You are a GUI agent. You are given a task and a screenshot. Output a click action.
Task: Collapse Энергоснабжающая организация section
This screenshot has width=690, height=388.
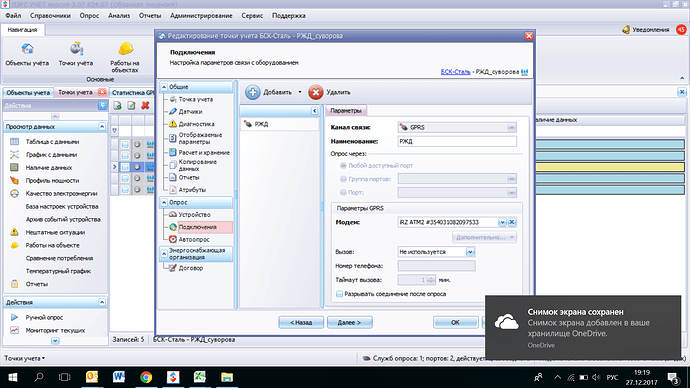(x=164, y=253)
